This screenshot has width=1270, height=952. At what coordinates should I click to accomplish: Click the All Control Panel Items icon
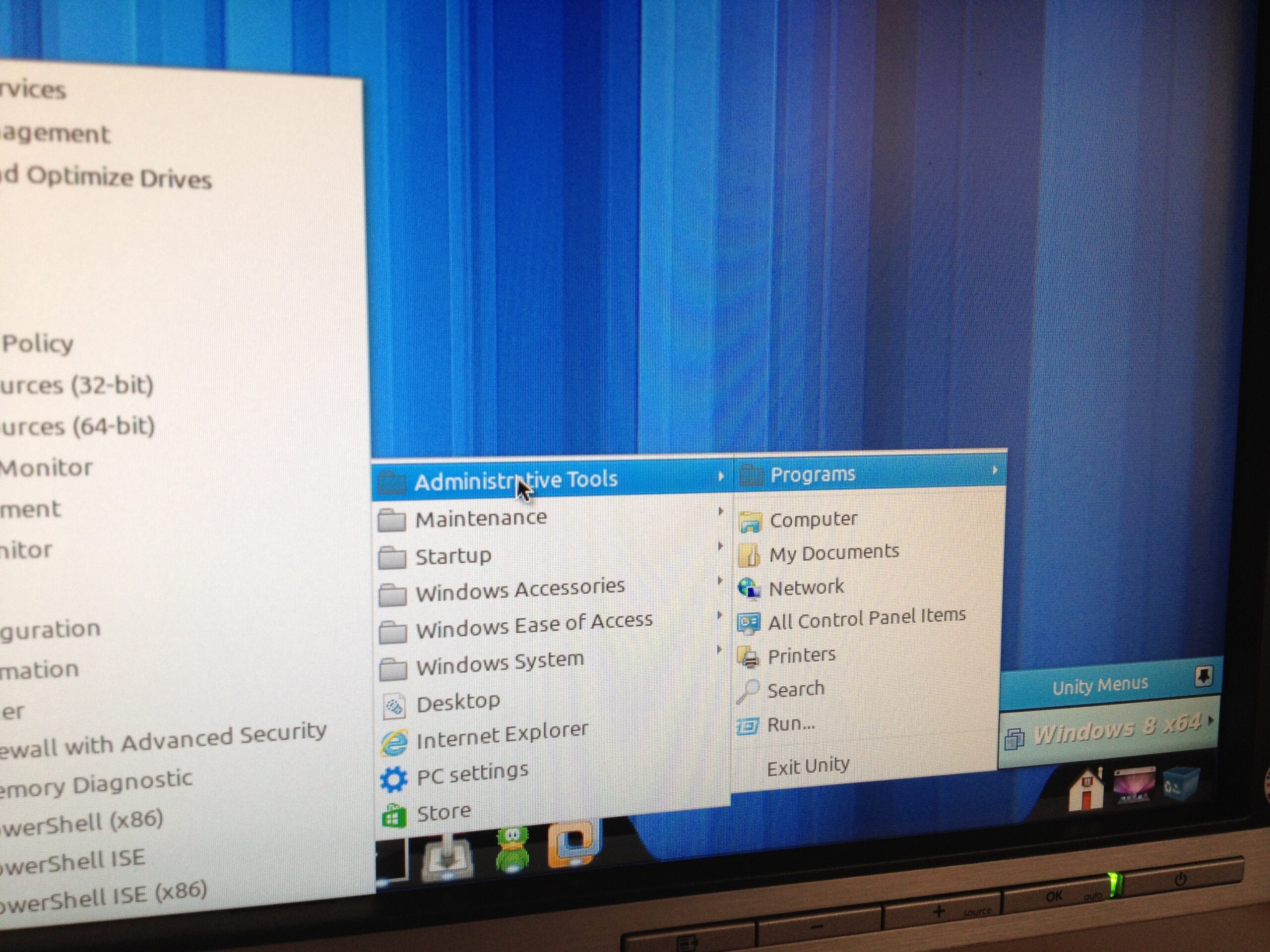pos(749,623)
